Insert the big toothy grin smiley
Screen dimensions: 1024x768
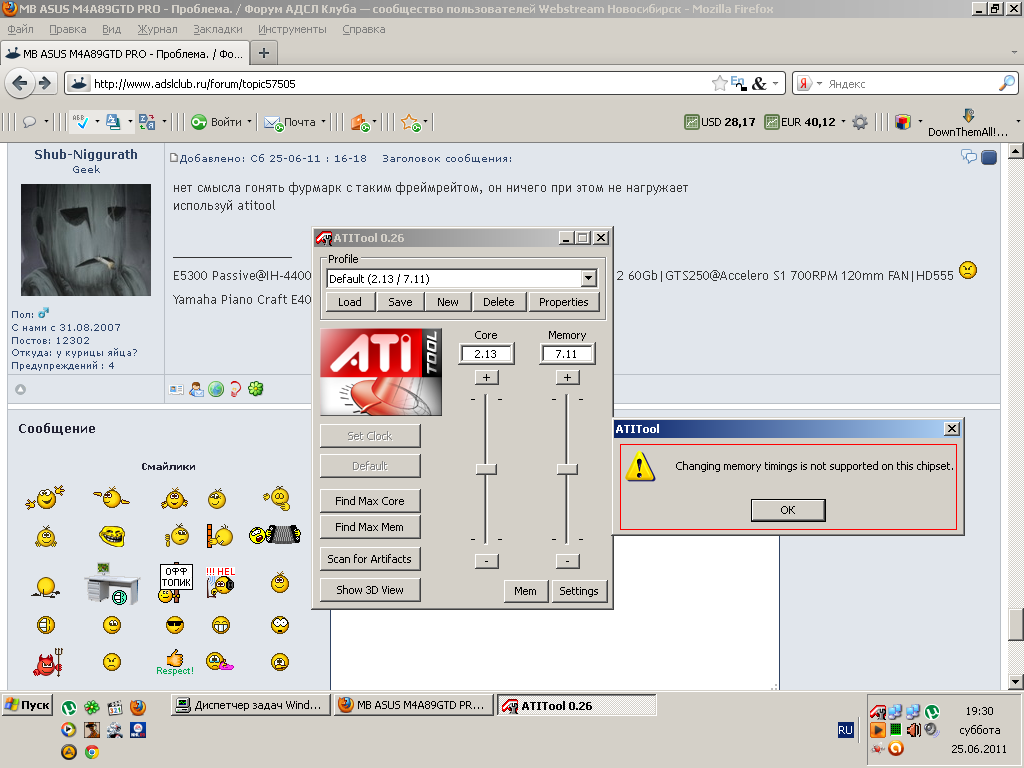(221, 626)
